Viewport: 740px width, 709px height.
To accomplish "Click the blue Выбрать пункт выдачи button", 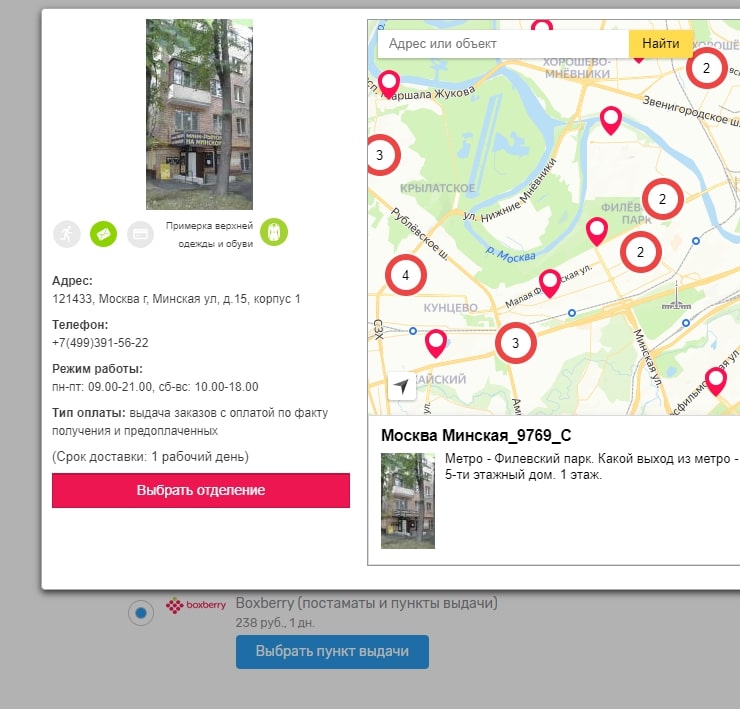I will click(x=332, y=652).
